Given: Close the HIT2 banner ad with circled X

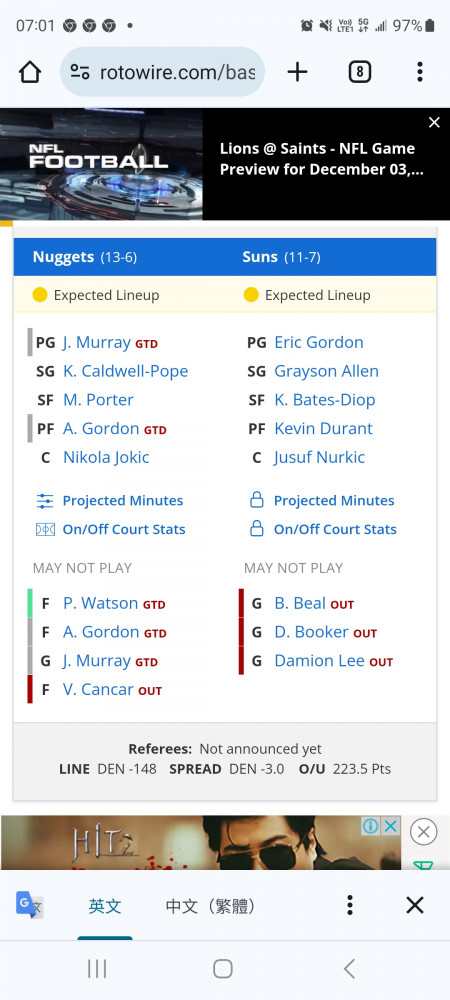Looking at the screenshot, I should (x=423, y=832).
